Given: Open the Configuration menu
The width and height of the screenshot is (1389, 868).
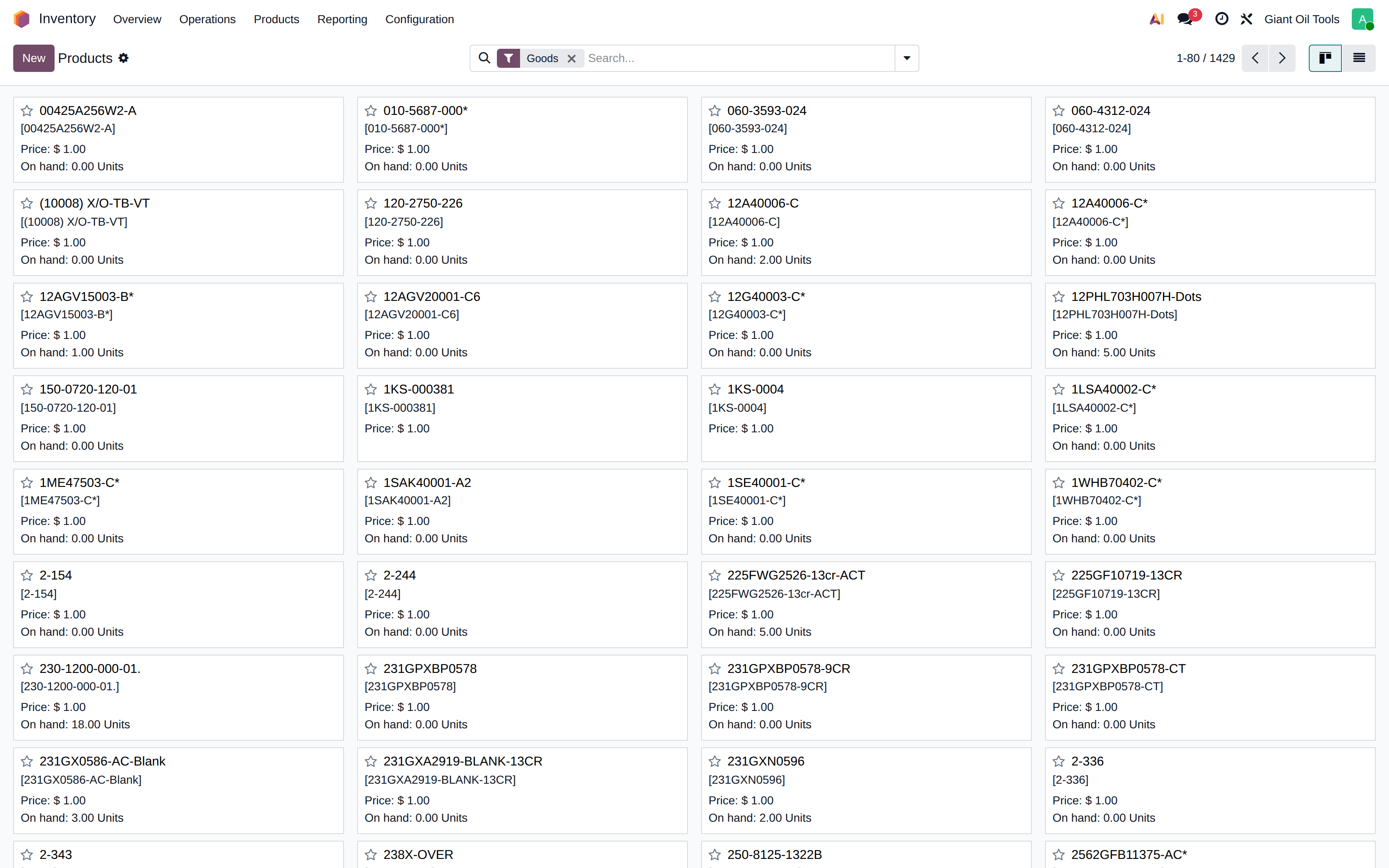Looking at the screenshot, I should 420,19.
